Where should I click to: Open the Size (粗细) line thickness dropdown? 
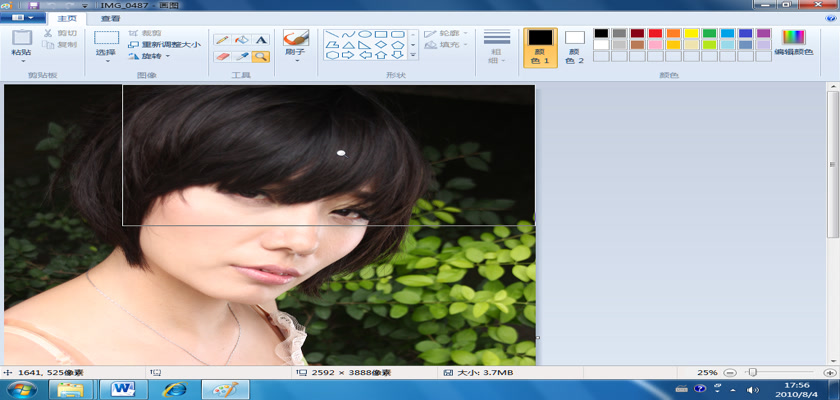497,47
